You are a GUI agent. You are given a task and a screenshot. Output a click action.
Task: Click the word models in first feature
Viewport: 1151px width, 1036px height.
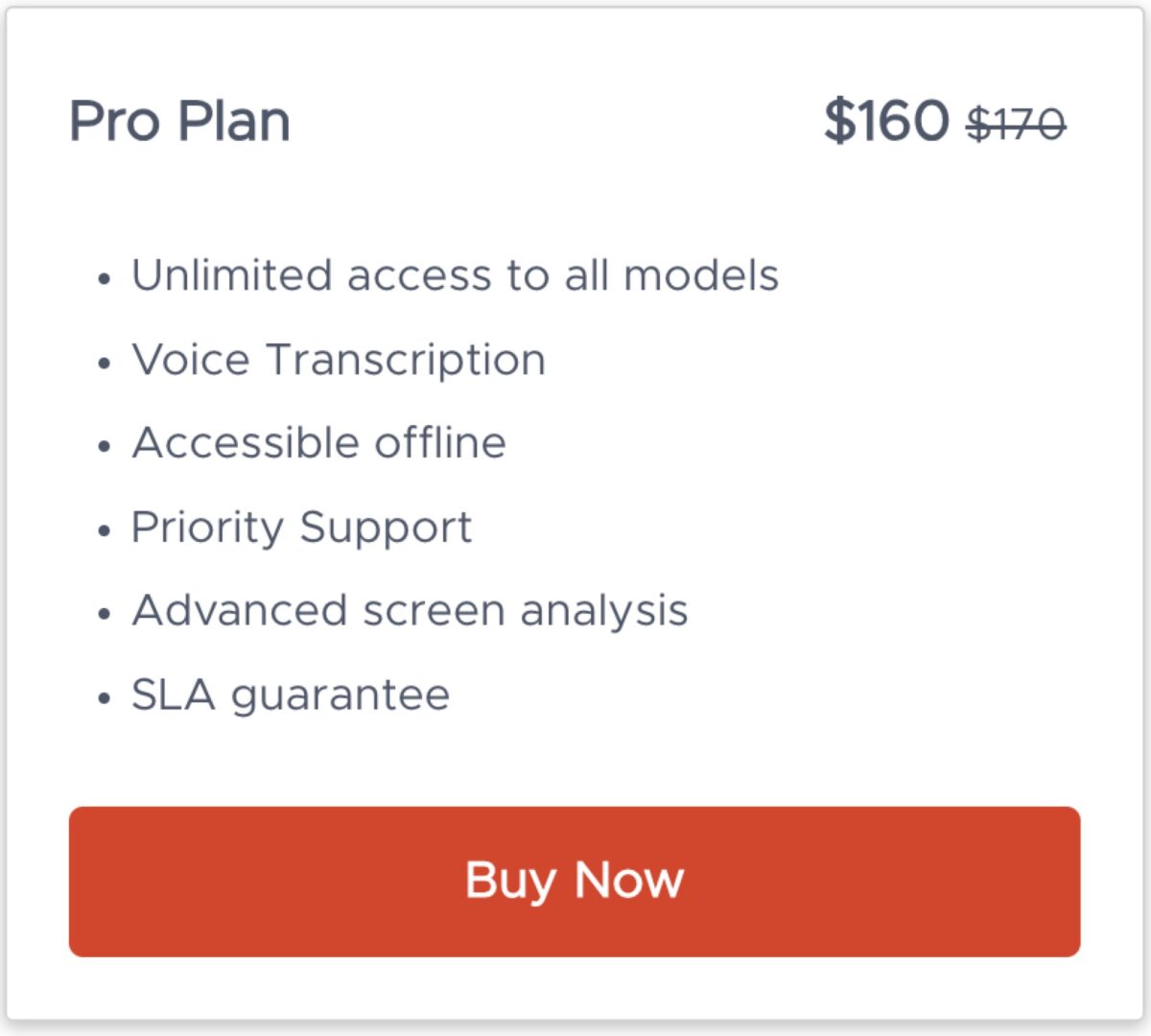701,275
